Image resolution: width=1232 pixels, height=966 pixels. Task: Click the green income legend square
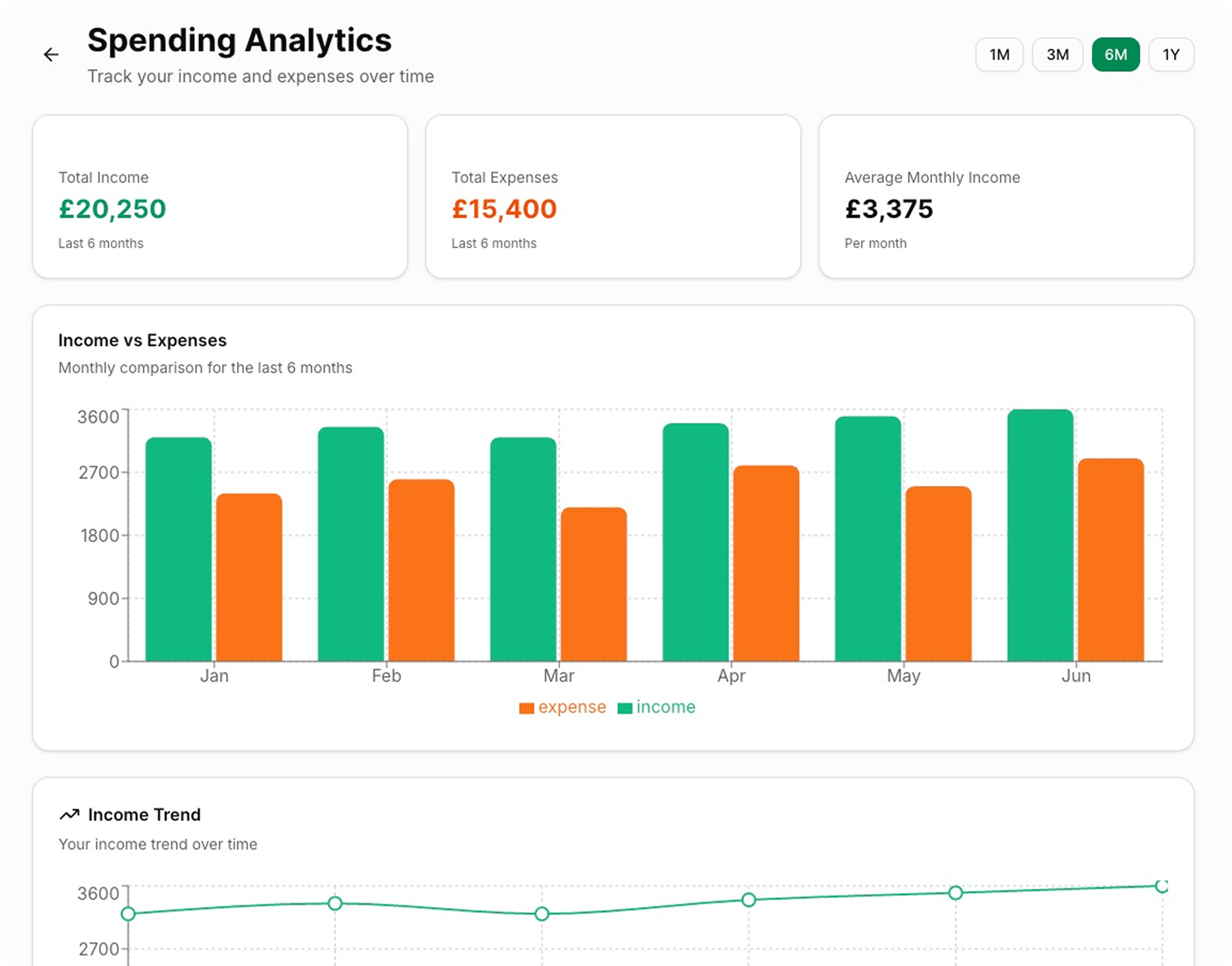pos(625,707)
